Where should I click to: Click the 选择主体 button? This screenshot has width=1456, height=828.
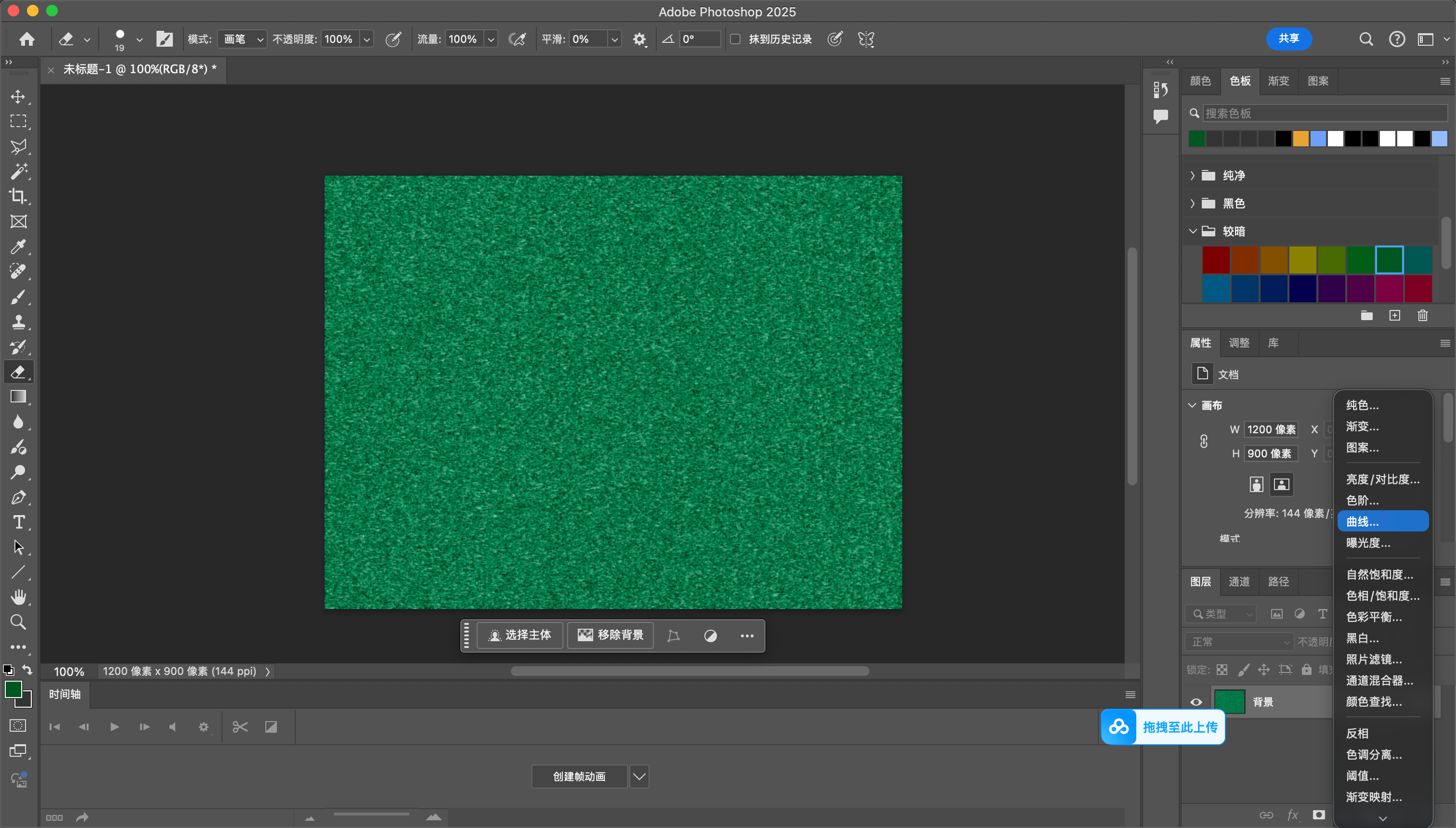[x=520, y=634]
